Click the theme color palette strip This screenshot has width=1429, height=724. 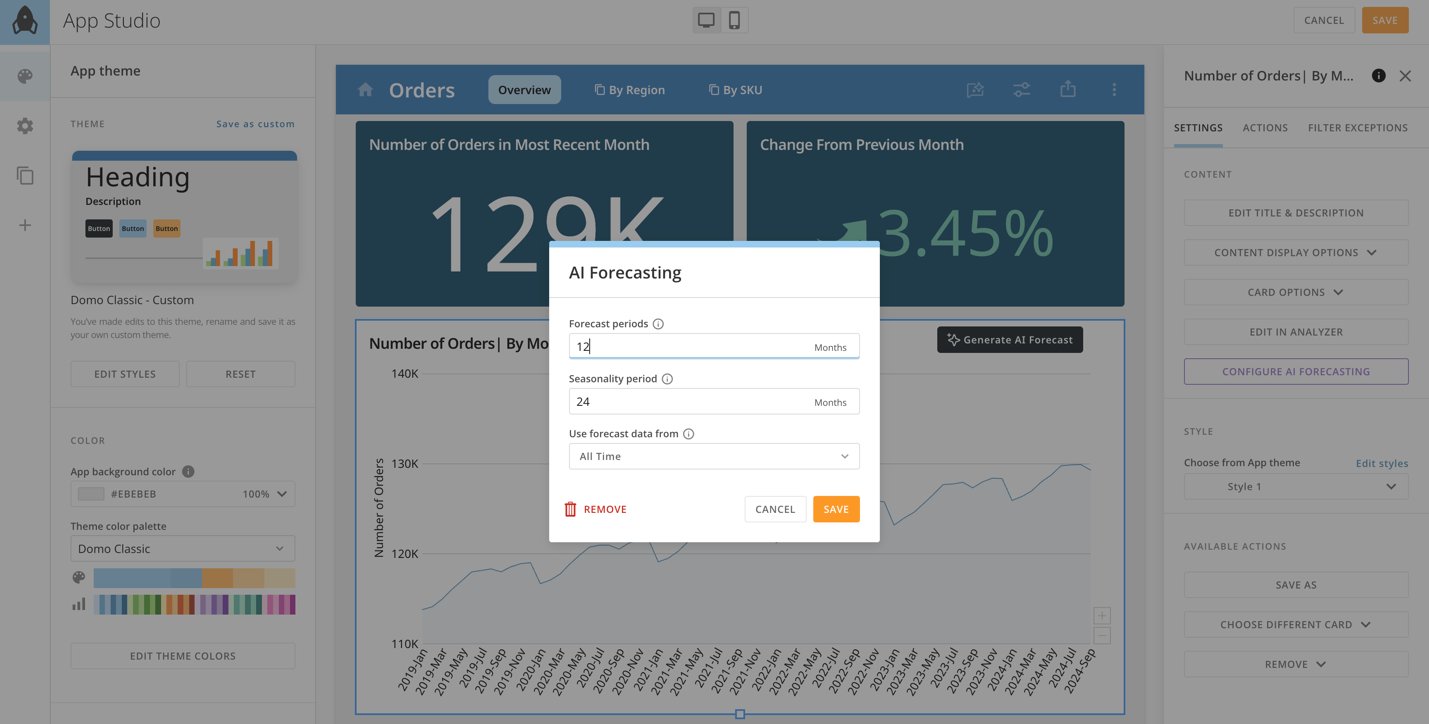195,578
